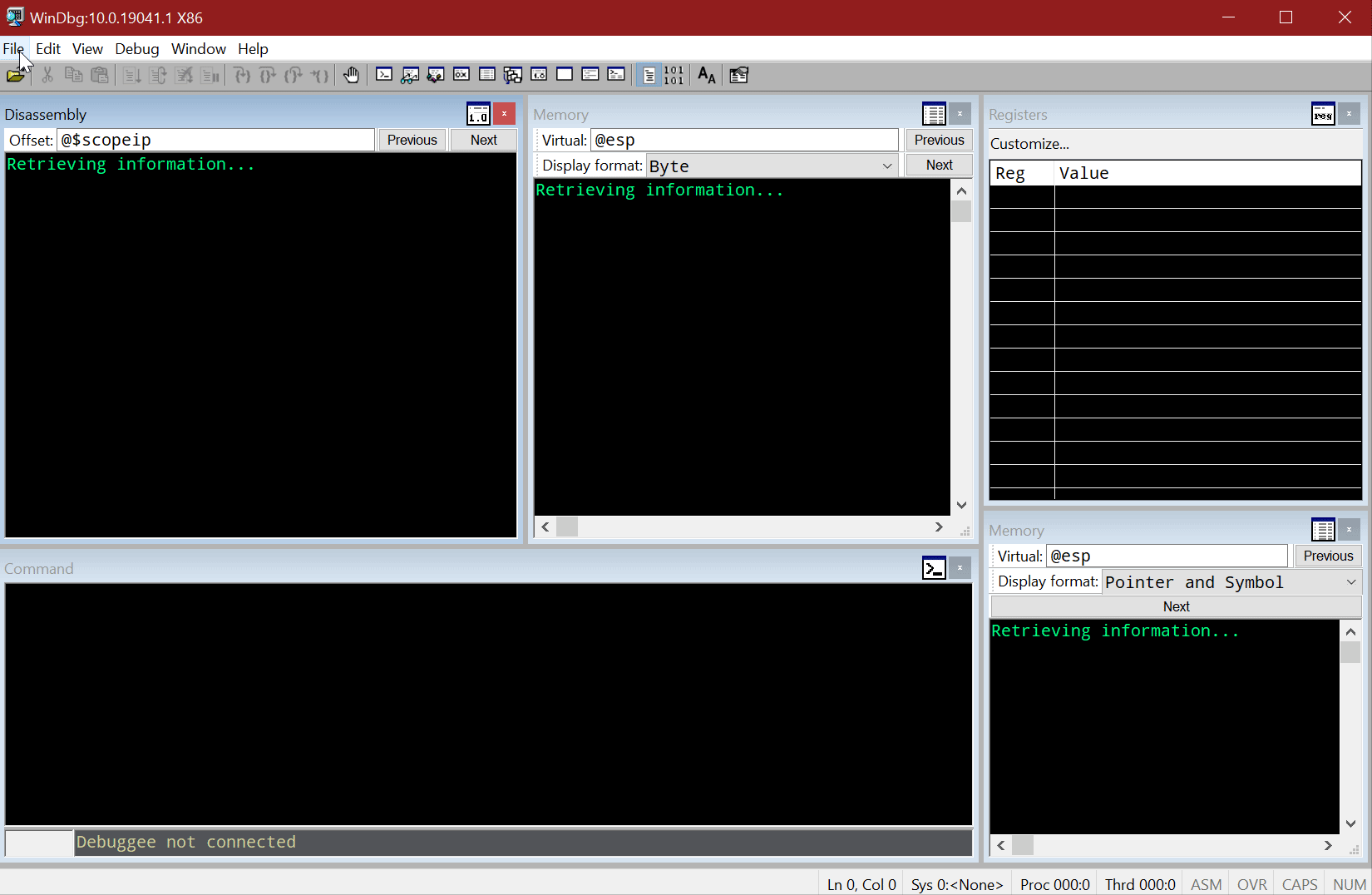
Task: Open the Memory window from toolbar
Action: [x=487, y=75]
